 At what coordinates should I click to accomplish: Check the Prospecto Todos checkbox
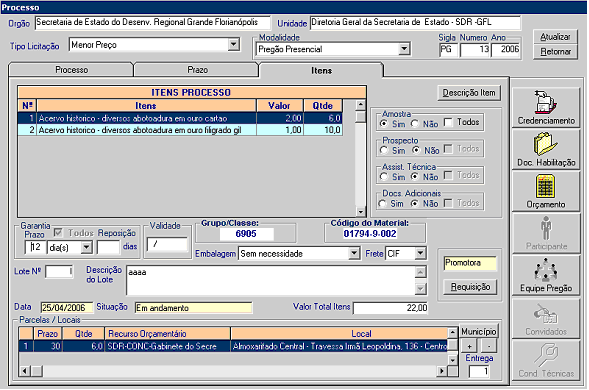(448, 149)
